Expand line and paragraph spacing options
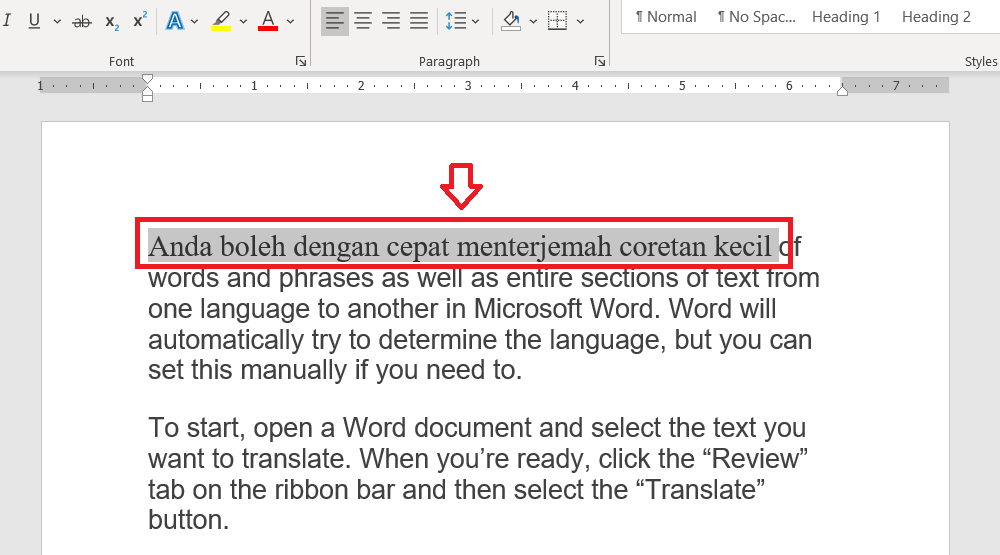Image resolution: width=1000 pixels, height=555 pixels. coord(462,20)
